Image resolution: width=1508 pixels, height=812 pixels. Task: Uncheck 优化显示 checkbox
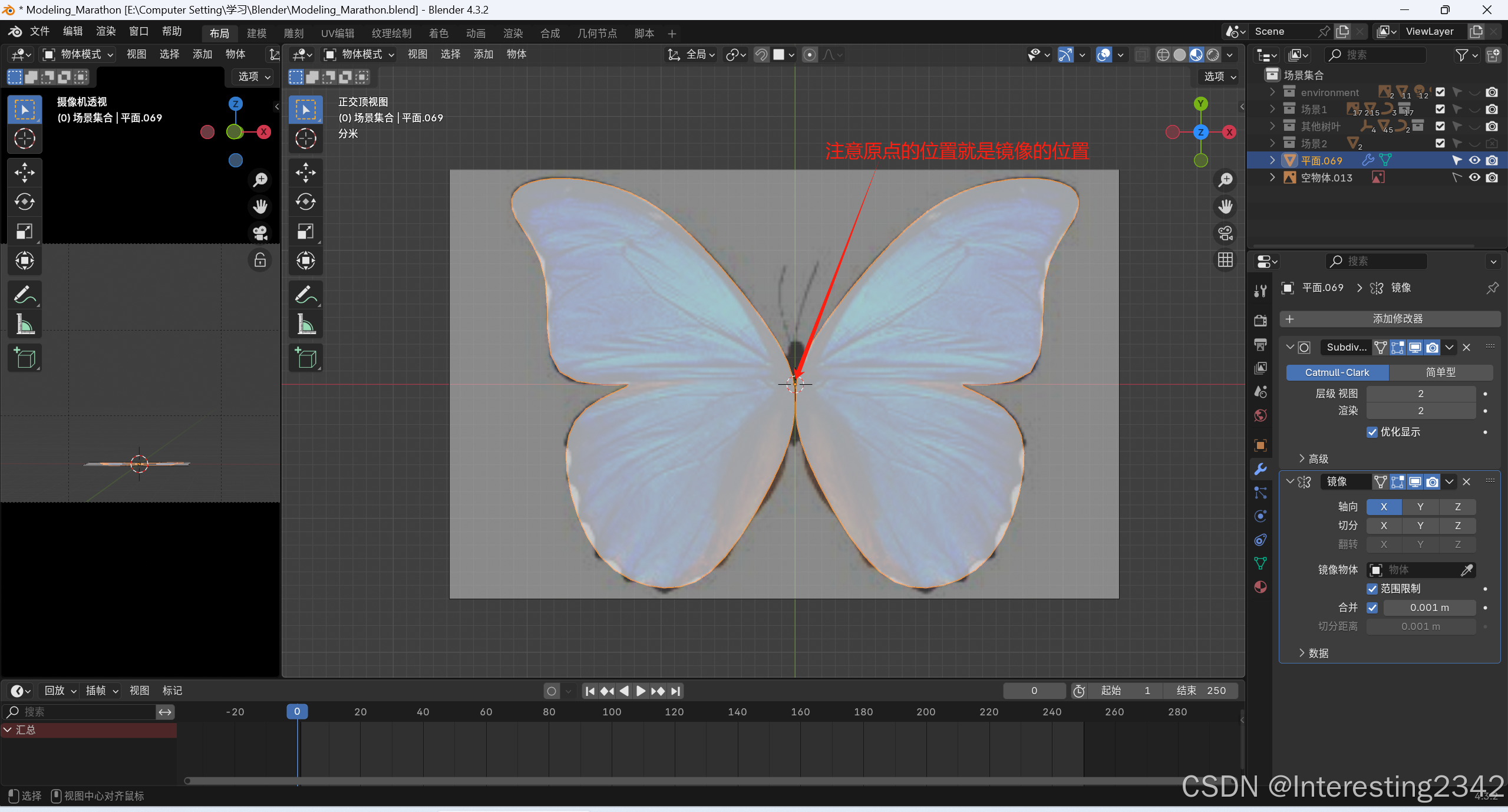point(1372,432)
